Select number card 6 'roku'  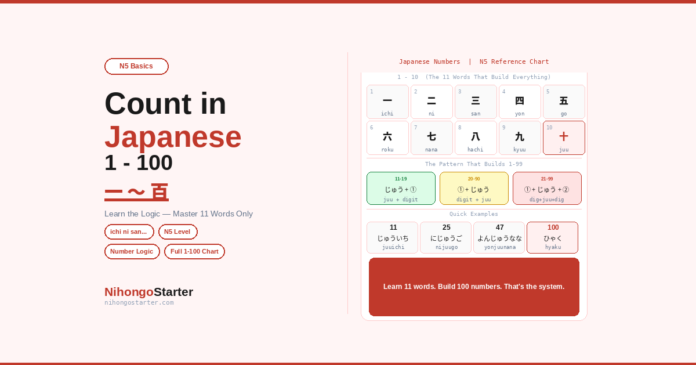pos(388,138)
